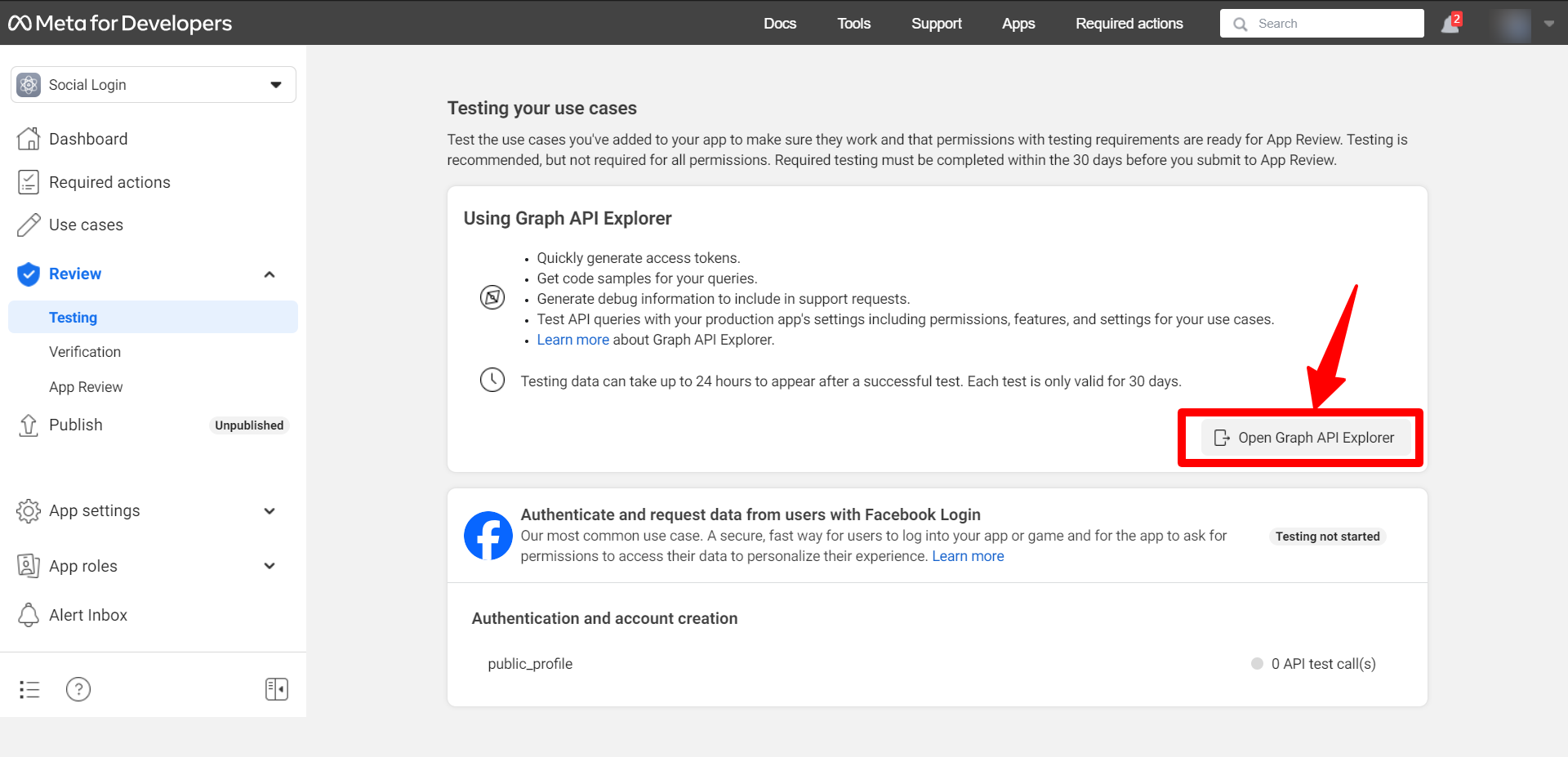Viewport: 1568px width, 757px height.
Task: Click the Testing not started status badge
Action: (1327, 536)
